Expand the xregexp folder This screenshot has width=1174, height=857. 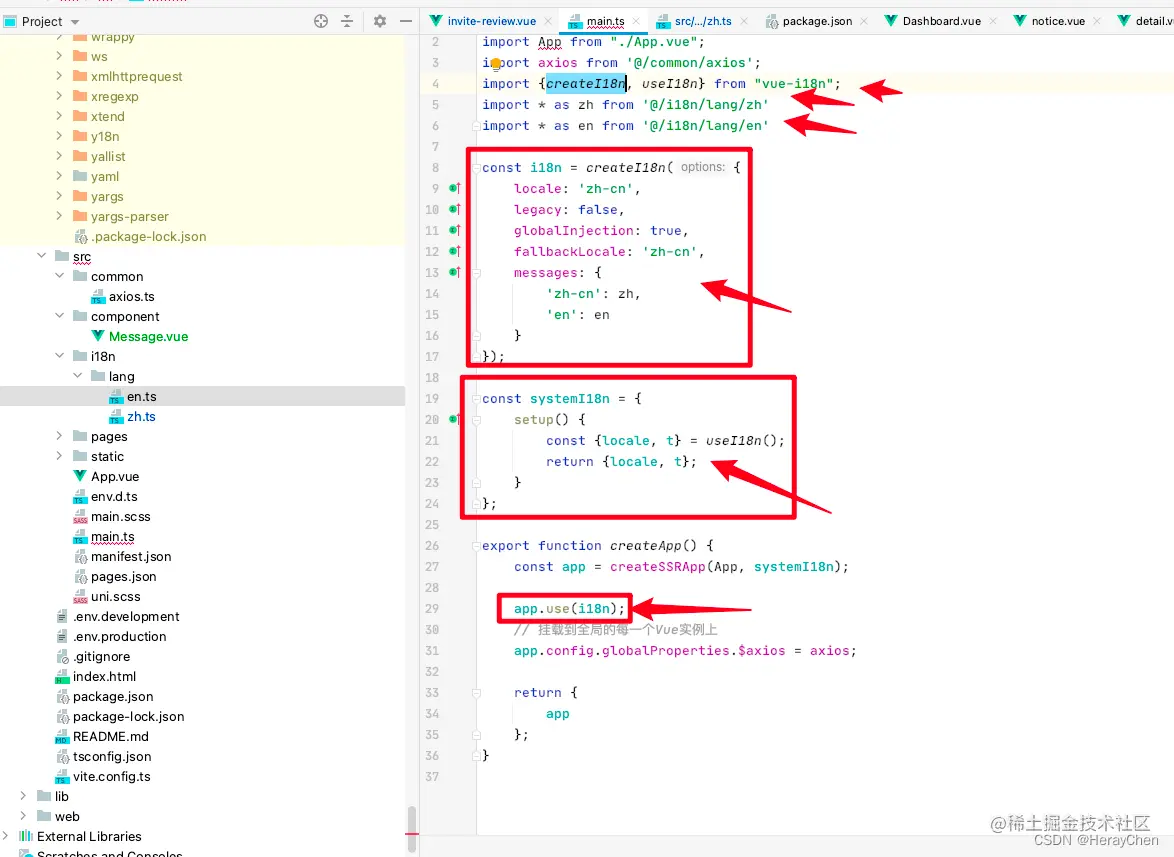point(59,96)
